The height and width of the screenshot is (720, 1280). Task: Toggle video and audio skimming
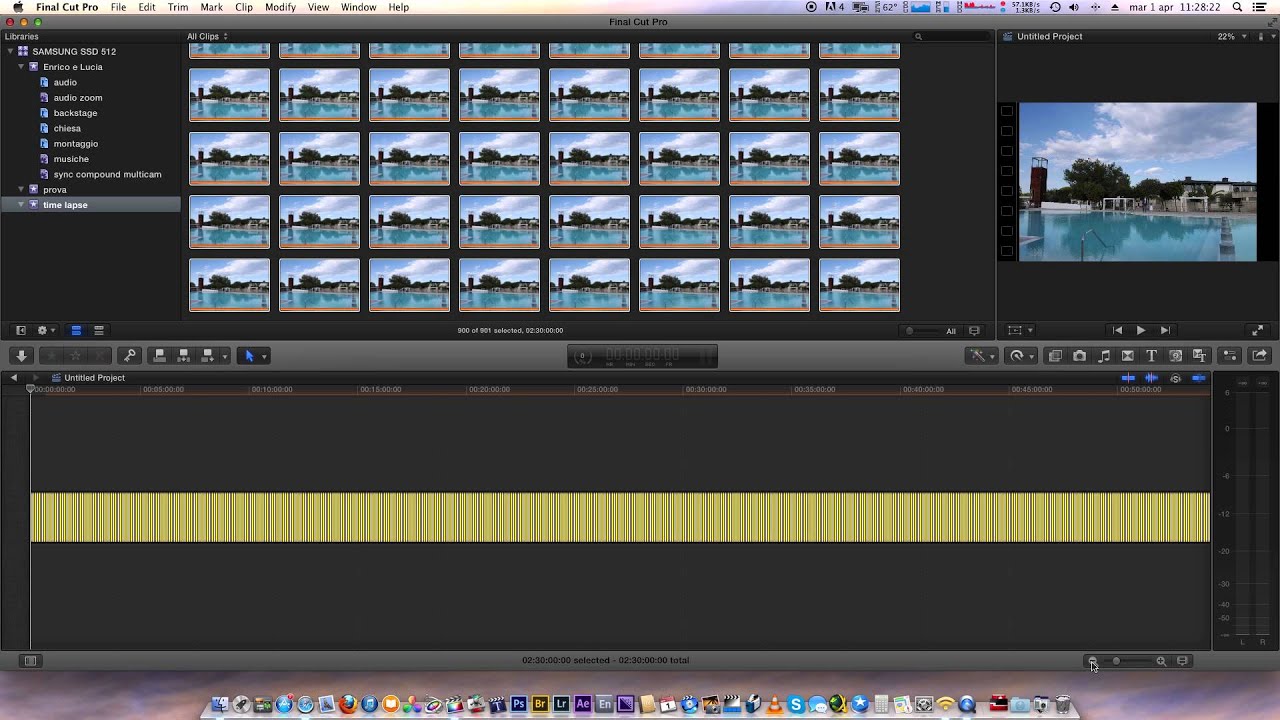pos(1128,378)
